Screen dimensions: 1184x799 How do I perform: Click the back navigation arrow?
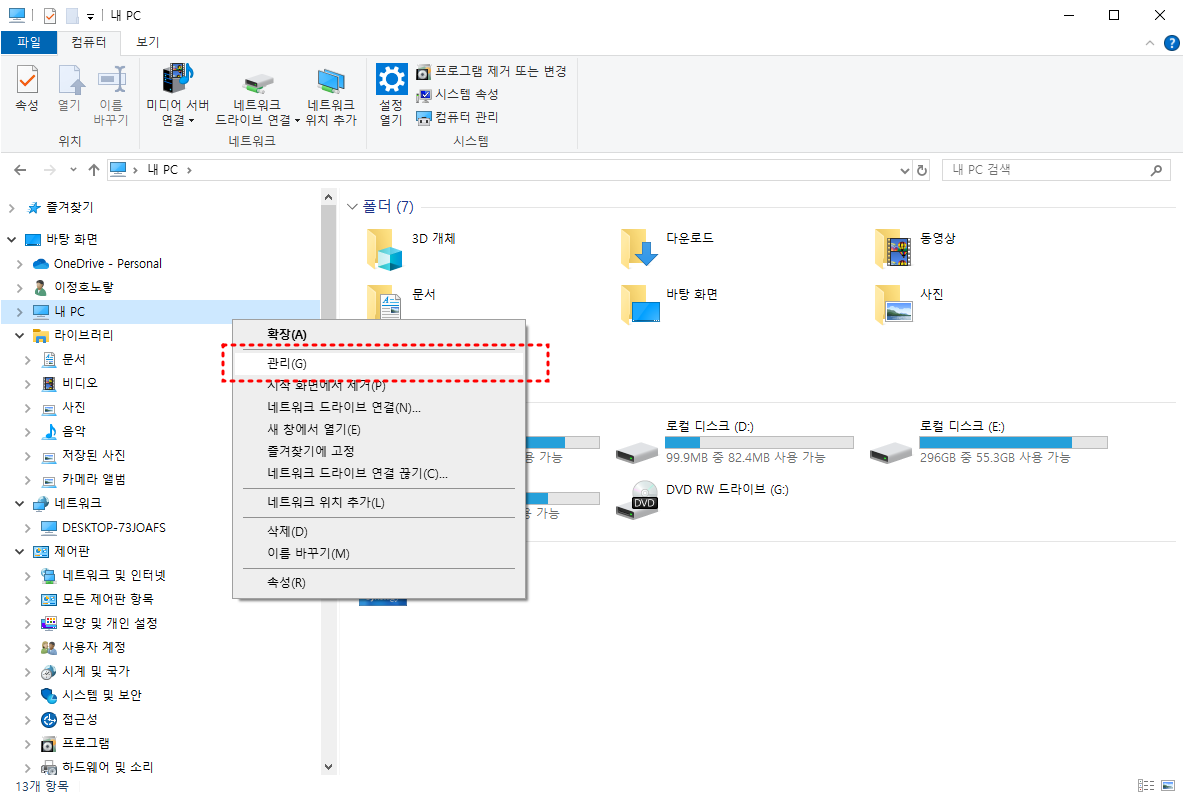[20, 169]
